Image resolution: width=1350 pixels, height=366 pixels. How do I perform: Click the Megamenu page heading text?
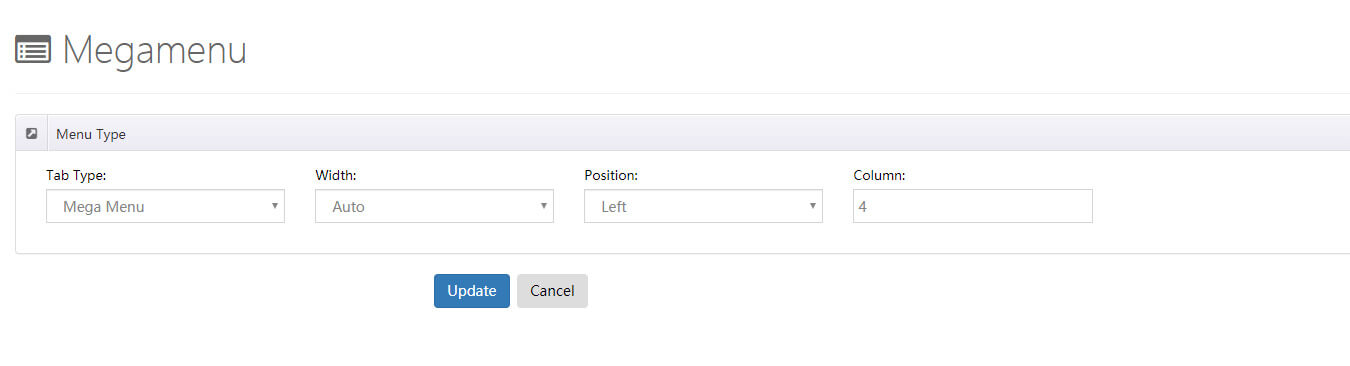pos(155,50)
